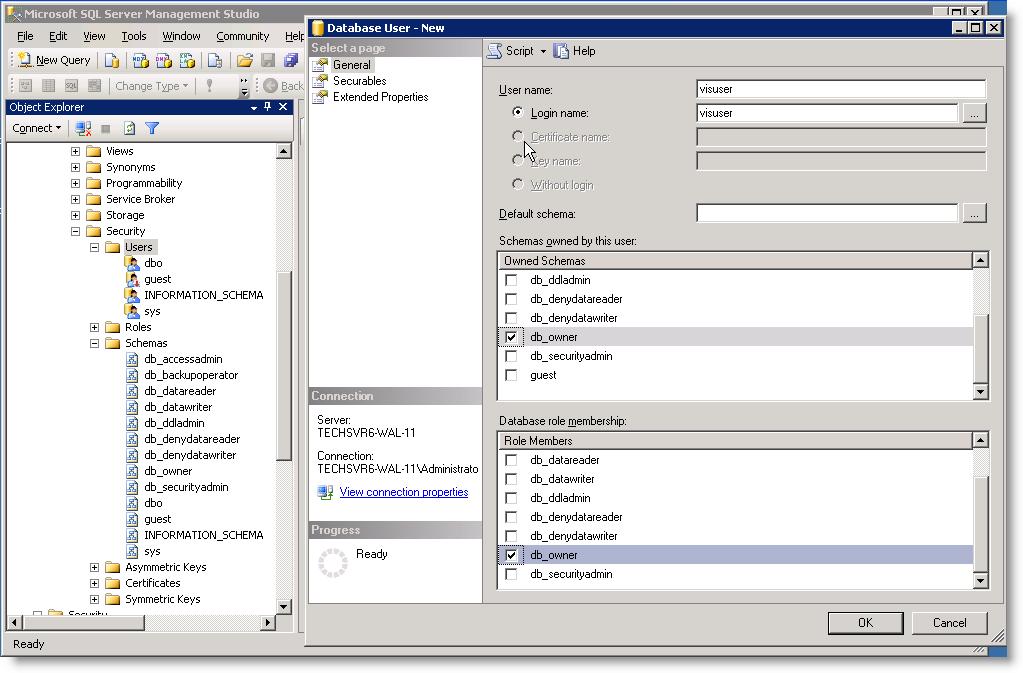Open the Community menu
Image resolution: width=1023 pixels, height=673 pixels.
243,36
